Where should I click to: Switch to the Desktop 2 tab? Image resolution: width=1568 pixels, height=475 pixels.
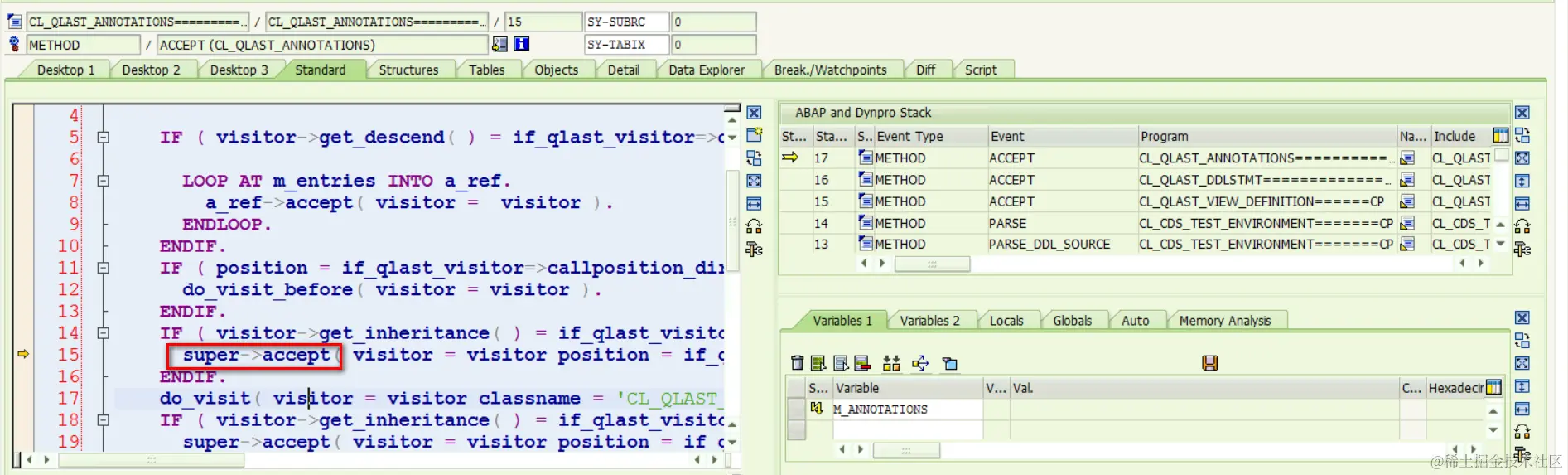tap(151, 70)
